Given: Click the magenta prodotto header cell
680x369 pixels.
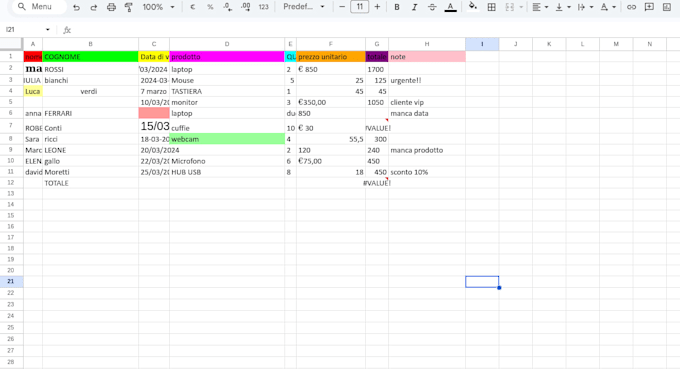Looking at the screenshot, I should click(x=227, y=56).
